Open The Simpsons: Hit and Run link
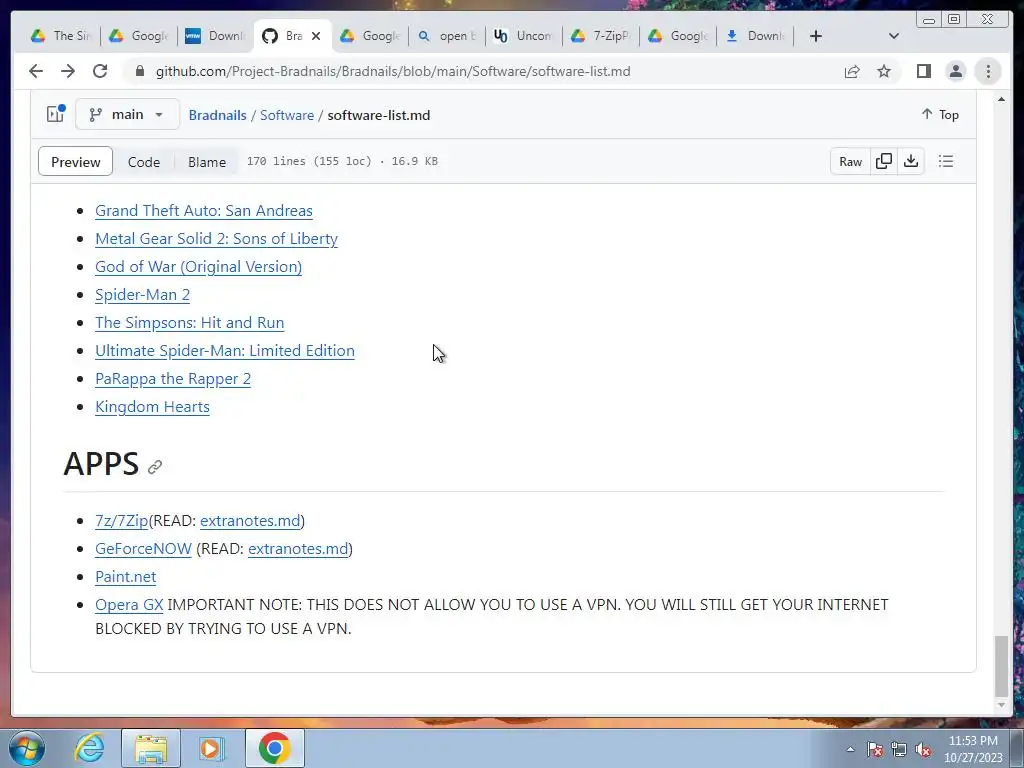The width and height of the screenshot is (1024, 768). click(189, 323)
